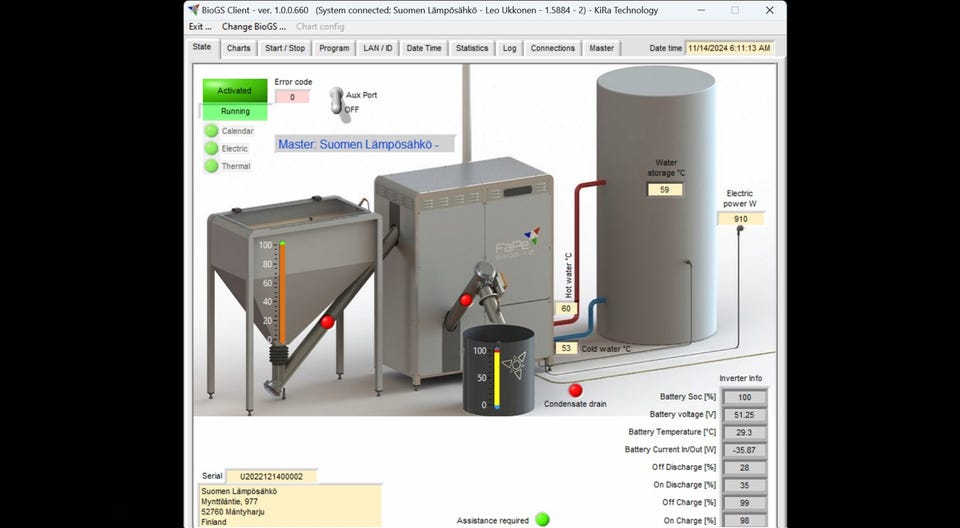Open the Exit menu
Viewport: 960px width, 528px height.
(200, 26)
